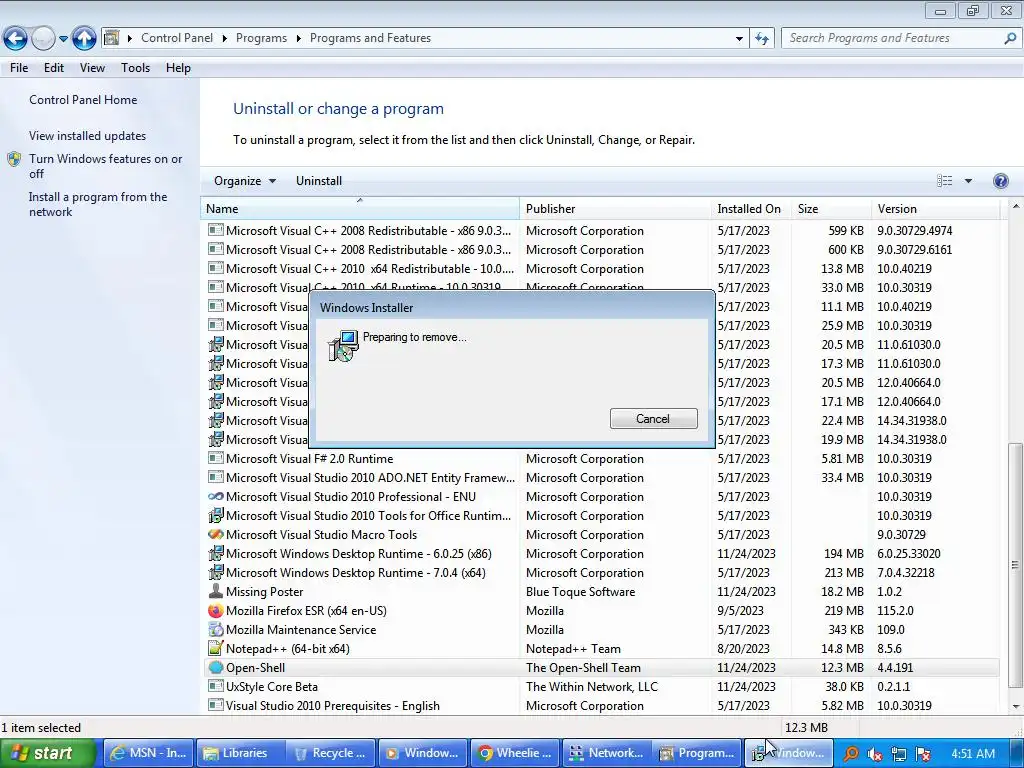Image resolution: width=1024 pixels, height=768 pixels.
Task: Select the Open-Shell program icon
Action: (x=216, y=667)
